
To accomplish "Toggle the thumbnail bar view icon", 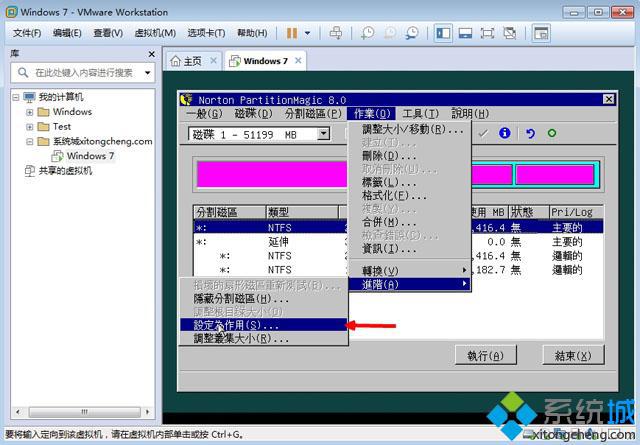I will (x=465, y=33).
